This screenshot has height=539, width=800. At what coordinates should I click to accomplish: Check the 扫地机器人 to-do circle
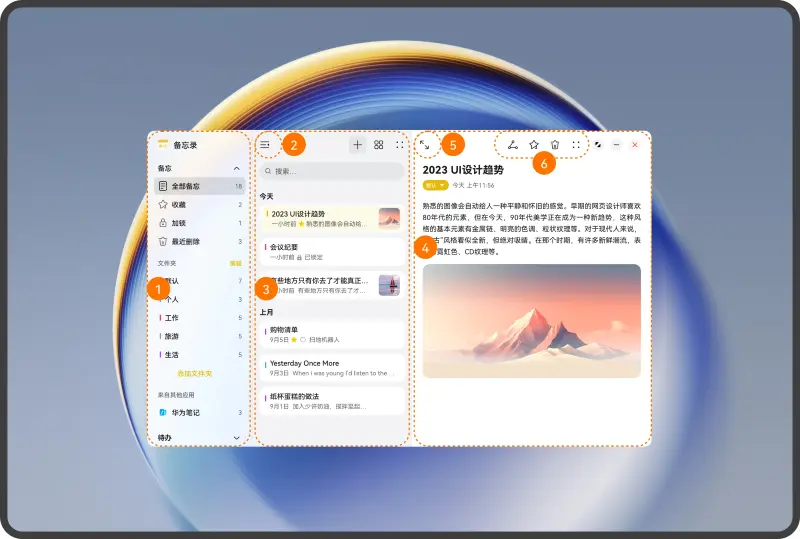[x=303, y=339]
